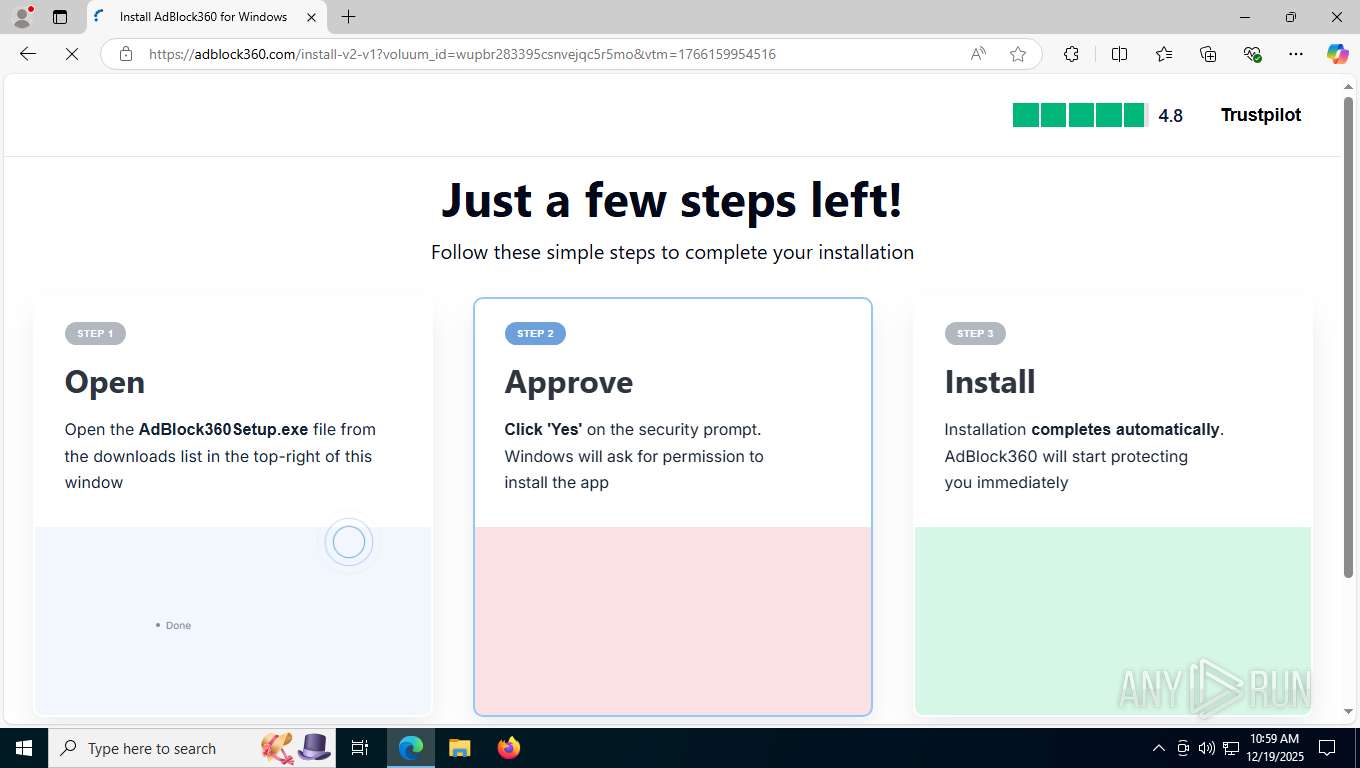Close the Install AdBlock360 tab
This screenshot has height=768, width=1360.
(312, 17)
